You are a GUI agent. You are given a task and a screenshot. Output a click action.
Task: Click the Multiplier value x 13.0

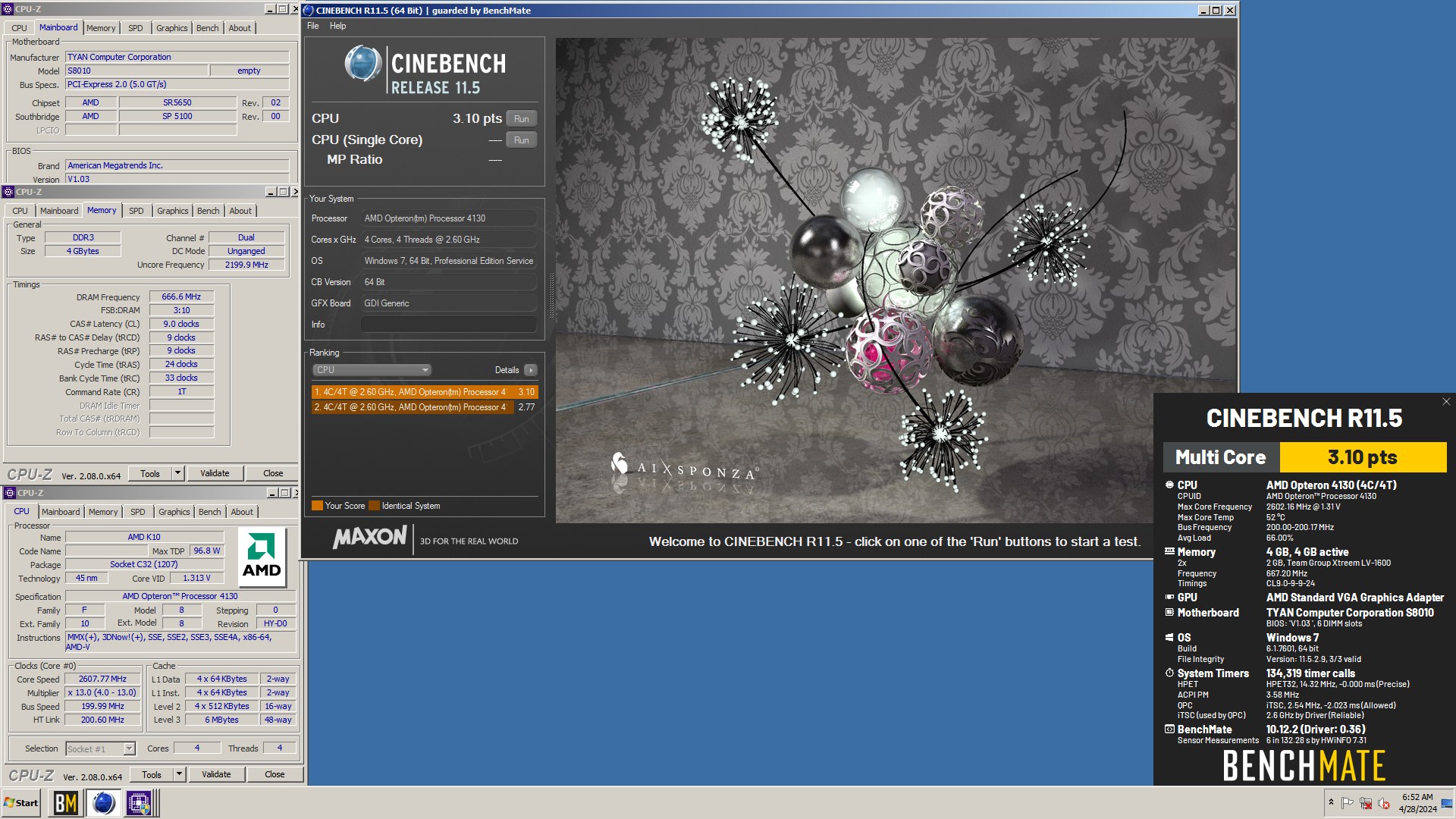pos(102,693)
